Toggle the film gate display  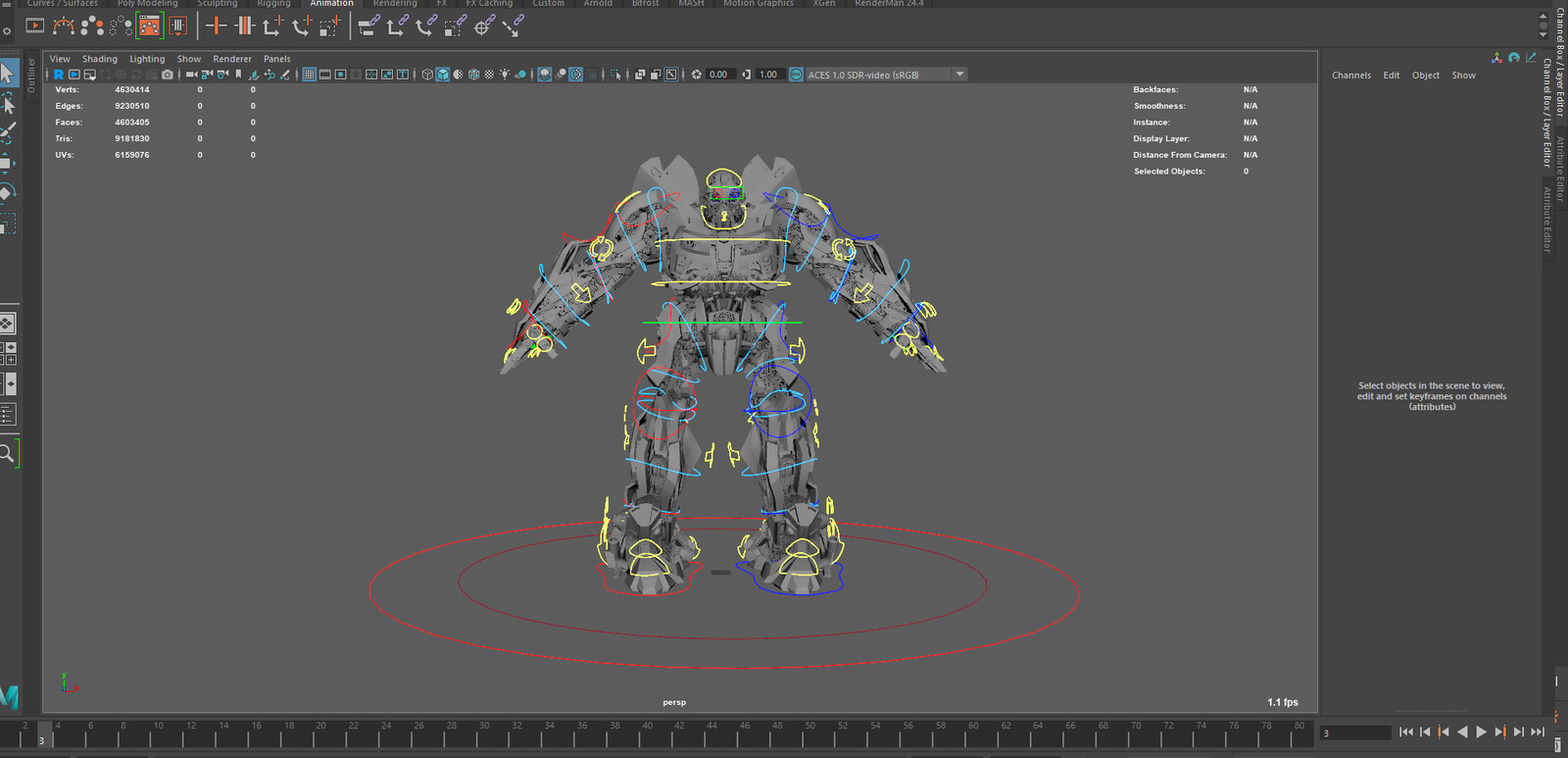[x=325, y=75]
